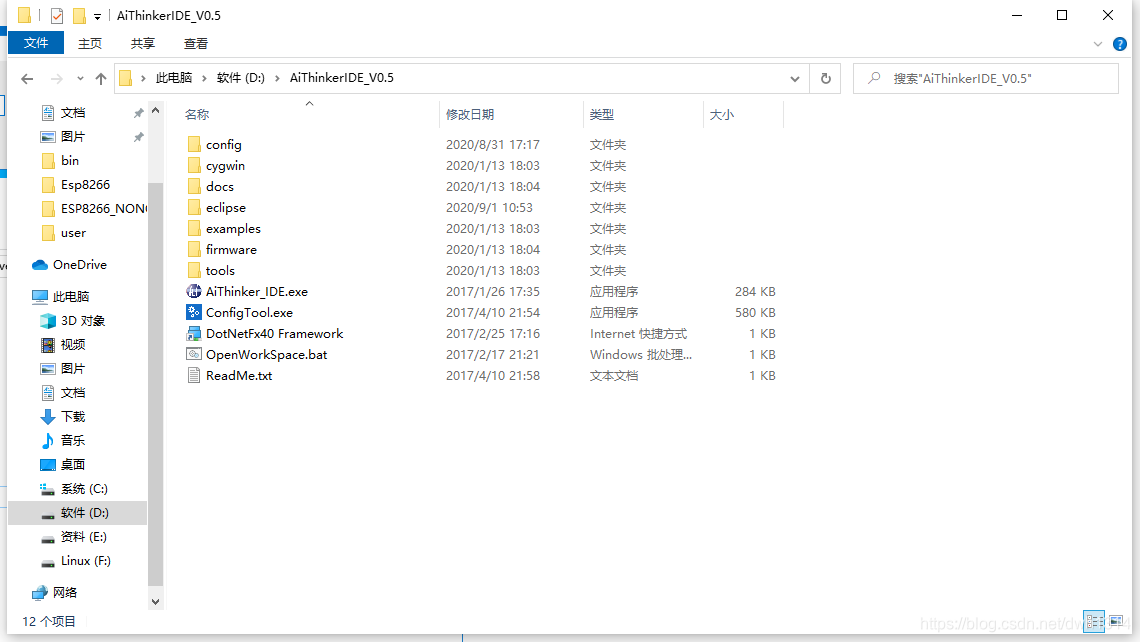Select the docs folder name
This screenshot has height=642, width=1140.
click(220, 186)
